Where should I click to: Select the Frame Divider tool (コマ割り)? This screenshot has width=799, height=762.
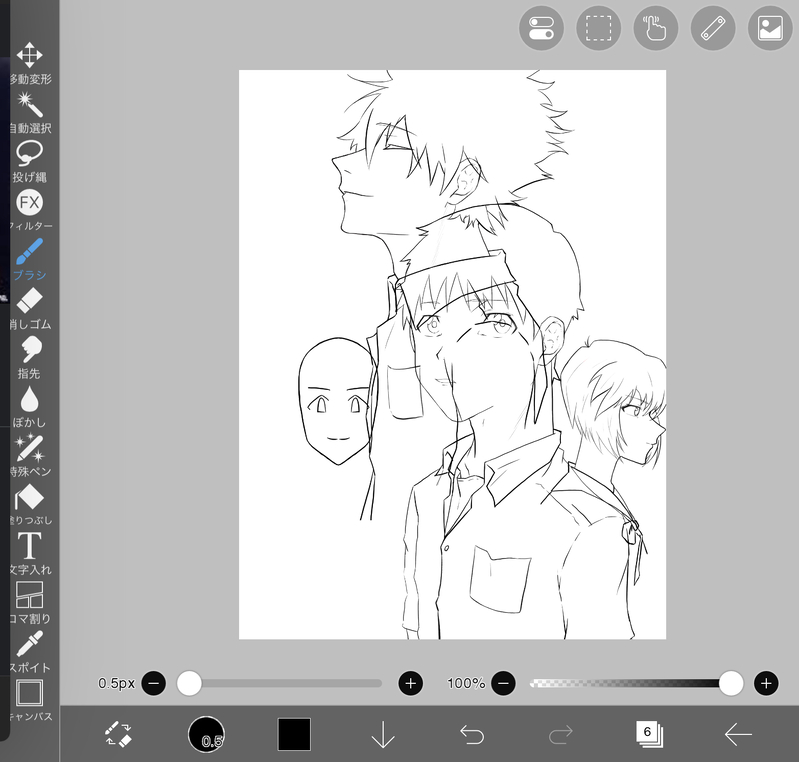[30, 602]
